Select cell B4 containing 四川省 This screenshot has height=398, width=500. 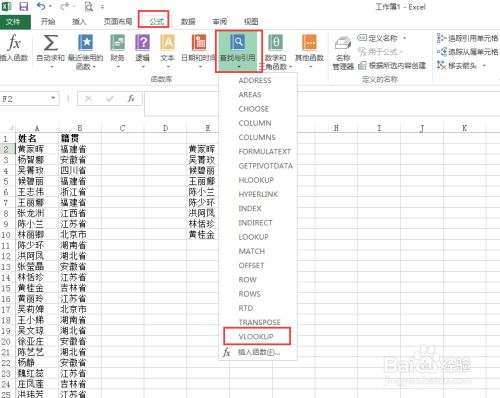tap(80, 171)
